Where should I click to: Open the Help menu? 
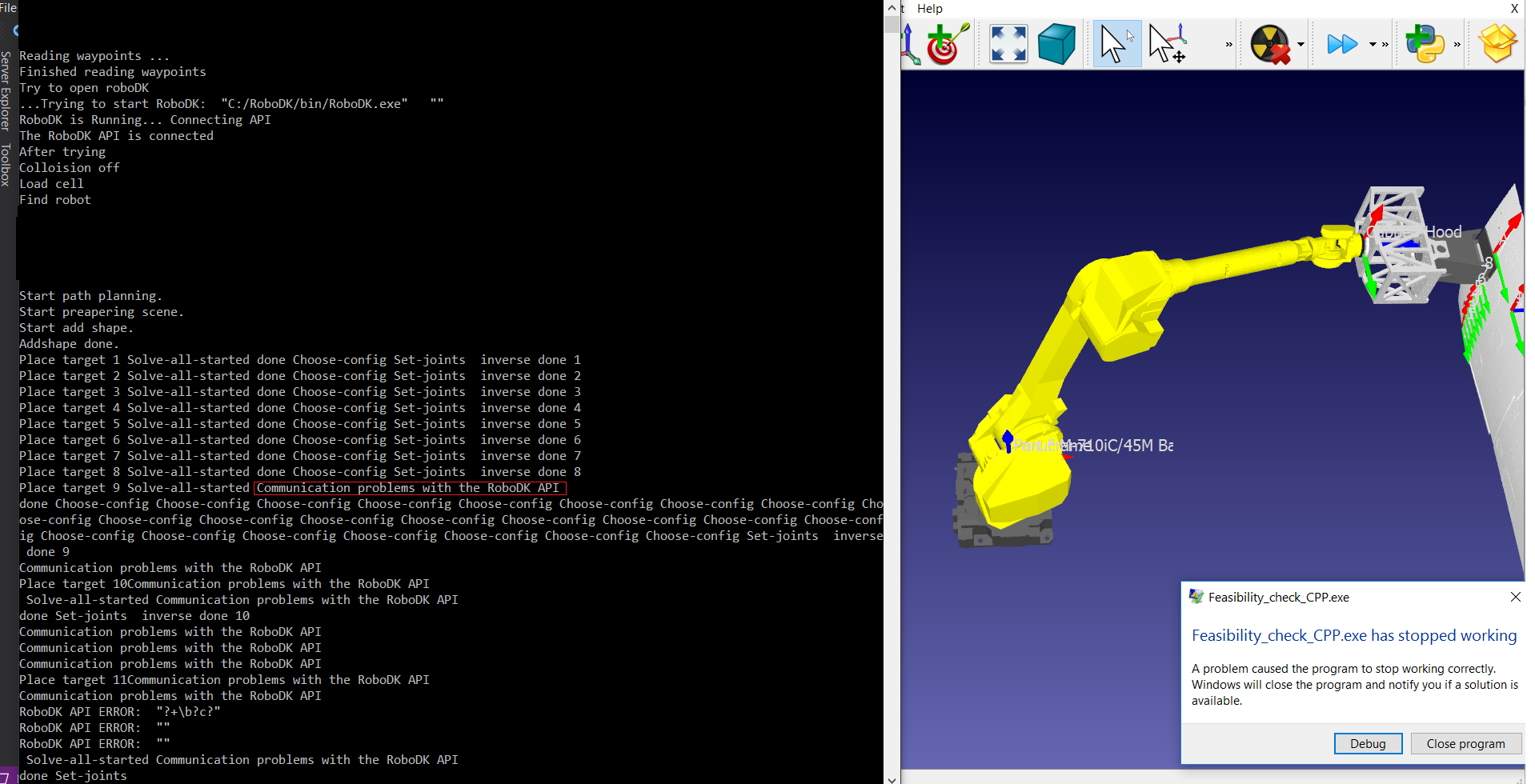(929, 9)
